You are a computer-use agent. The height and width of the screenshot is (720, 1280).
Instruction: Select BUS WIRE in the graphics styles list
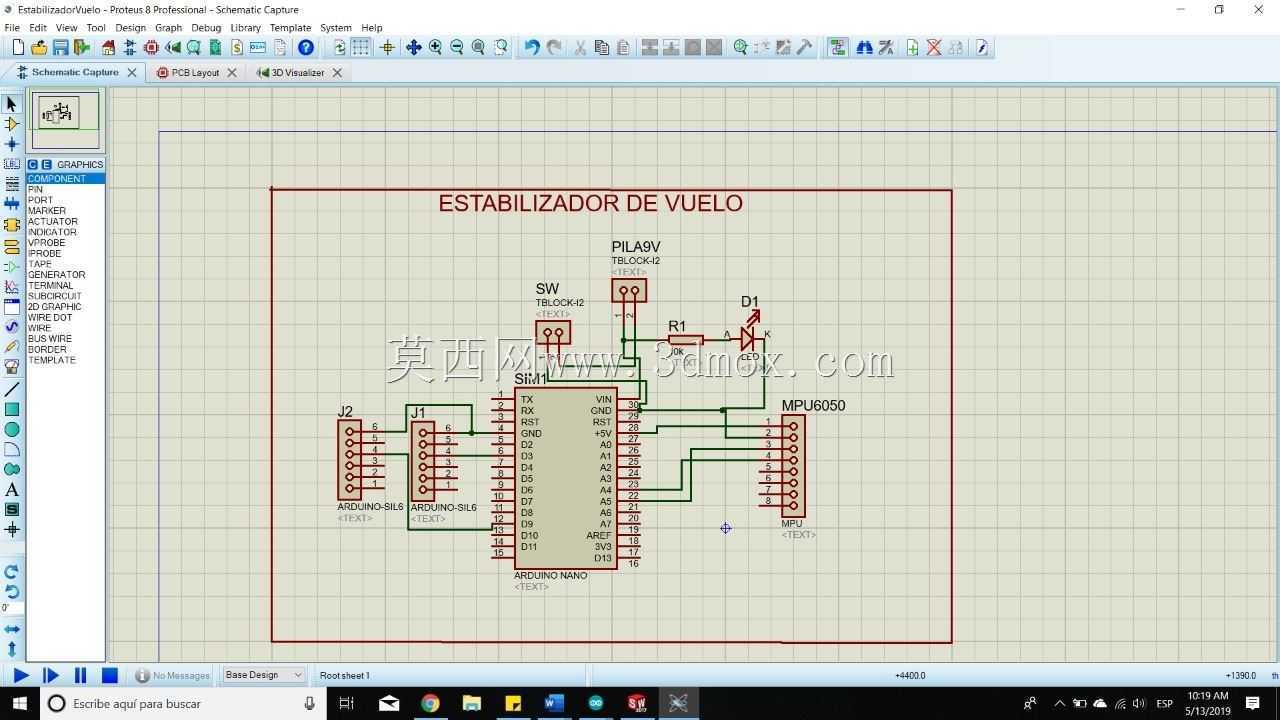[x=65, y=339]
